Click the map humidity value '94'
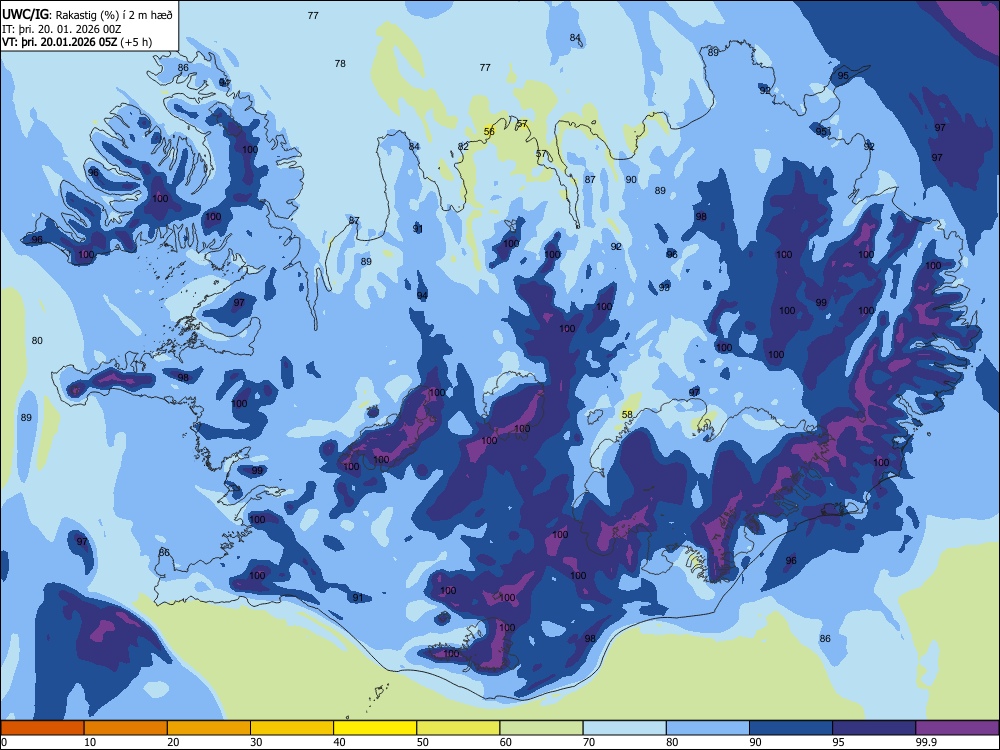This screenshot has height=750, width=1000. coord(422,295)
